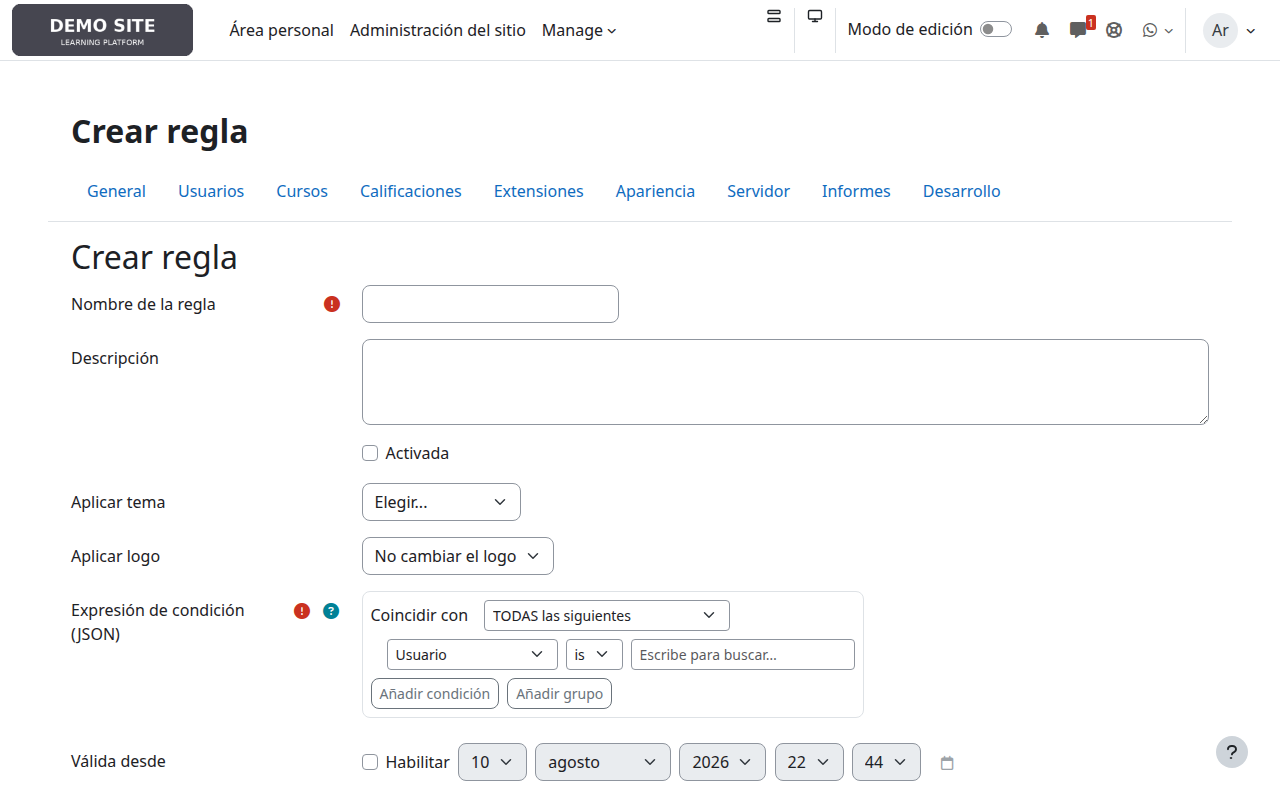
Task: Open the Extensiones tab
Action: [539, 191]
